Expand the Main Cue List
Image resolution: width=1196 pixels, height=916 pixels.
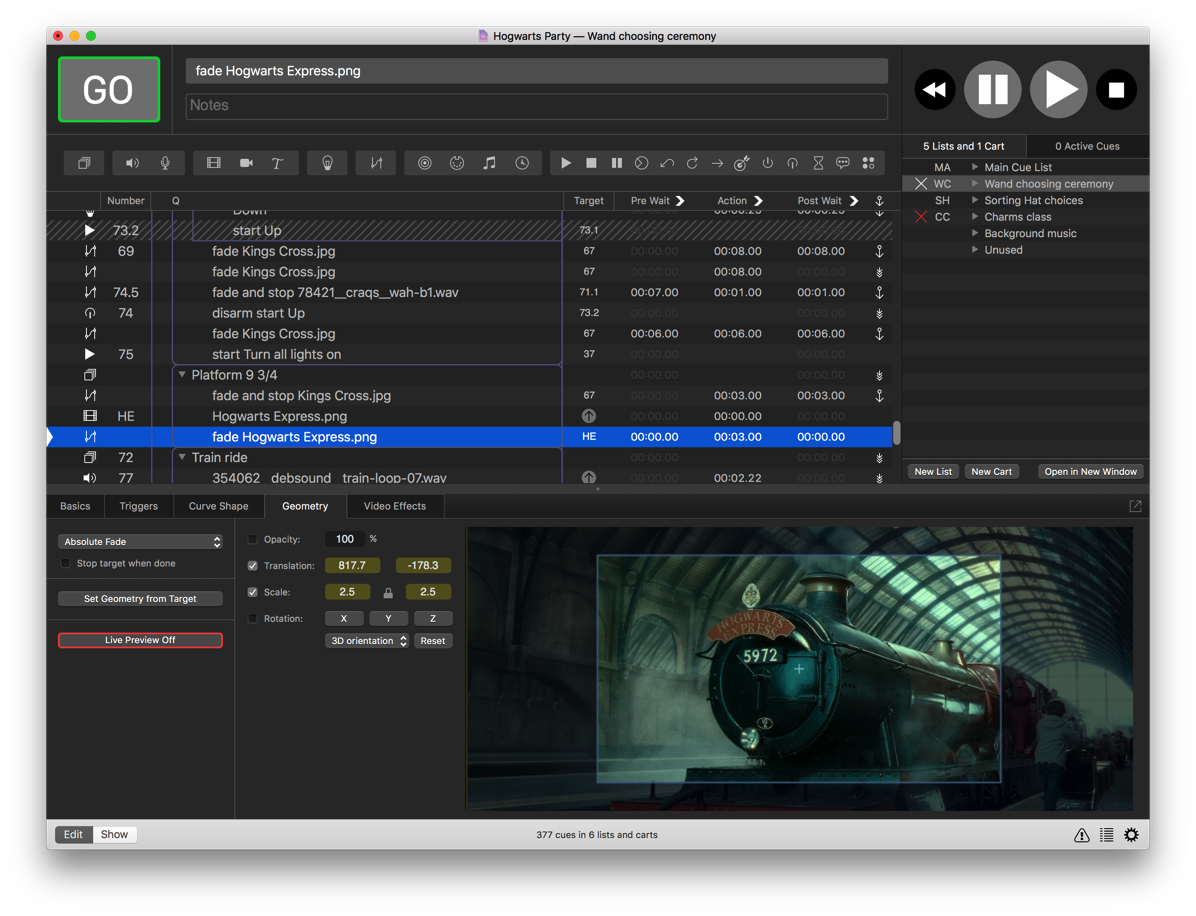(975, 167)
